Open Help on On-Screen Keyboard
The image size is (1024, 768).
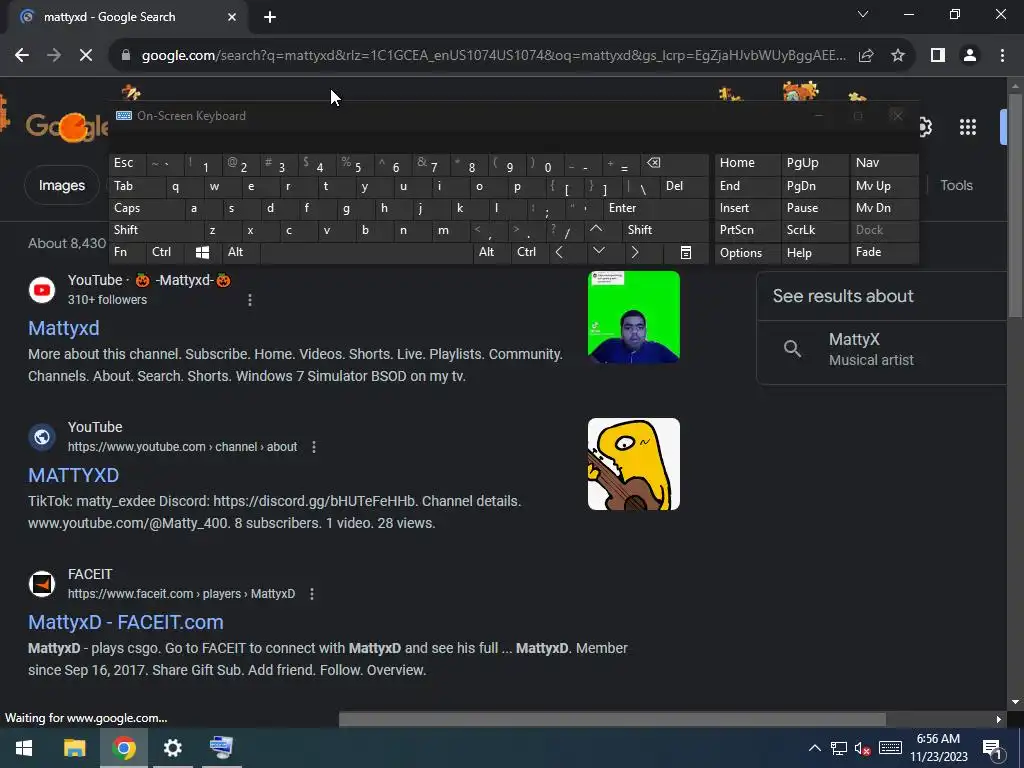814,253
